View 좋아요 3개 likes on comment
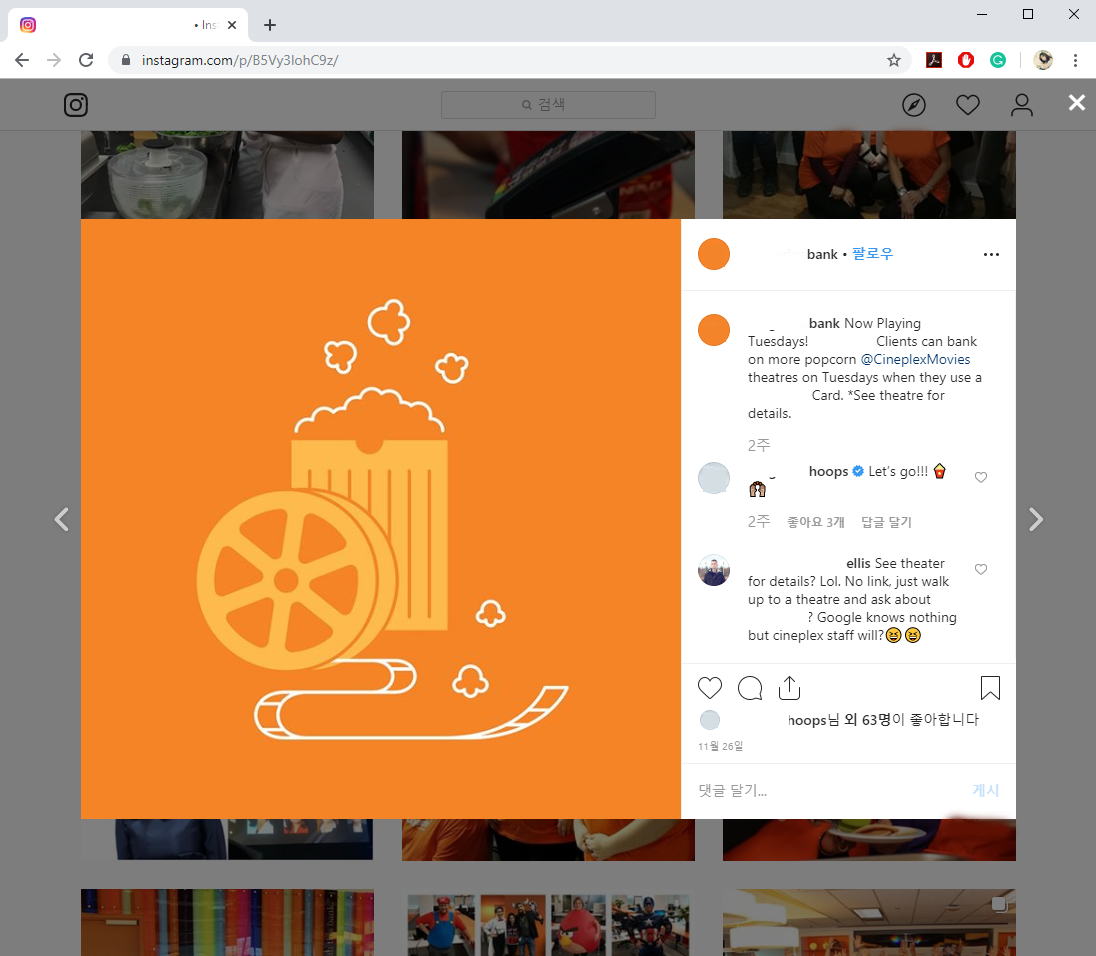The image size is (1096, 956). pos(816,522)
